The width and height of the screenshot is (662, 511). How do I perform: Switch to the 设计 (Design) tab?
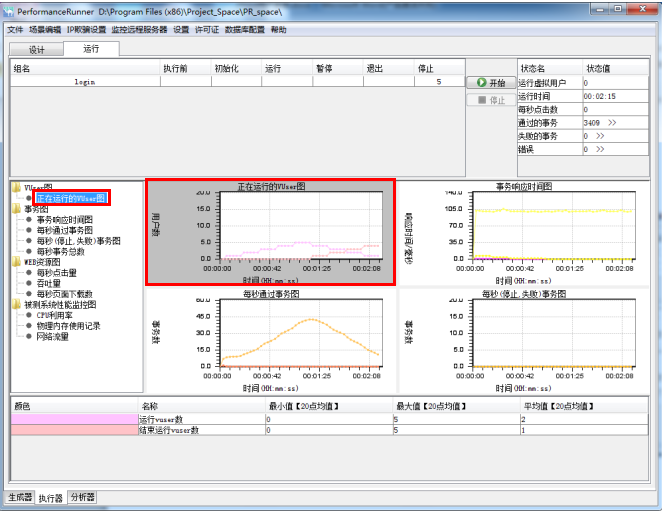[36, 49]
